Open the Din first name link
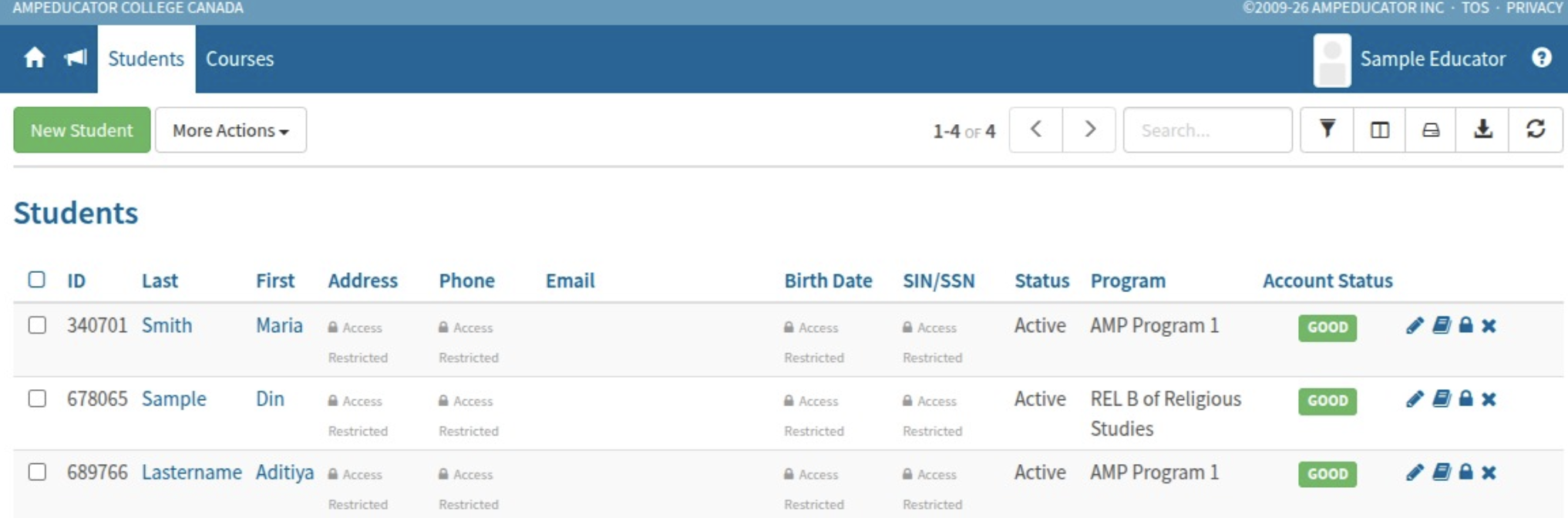This screenshot has height=518, width=1568. pos(270,399)
